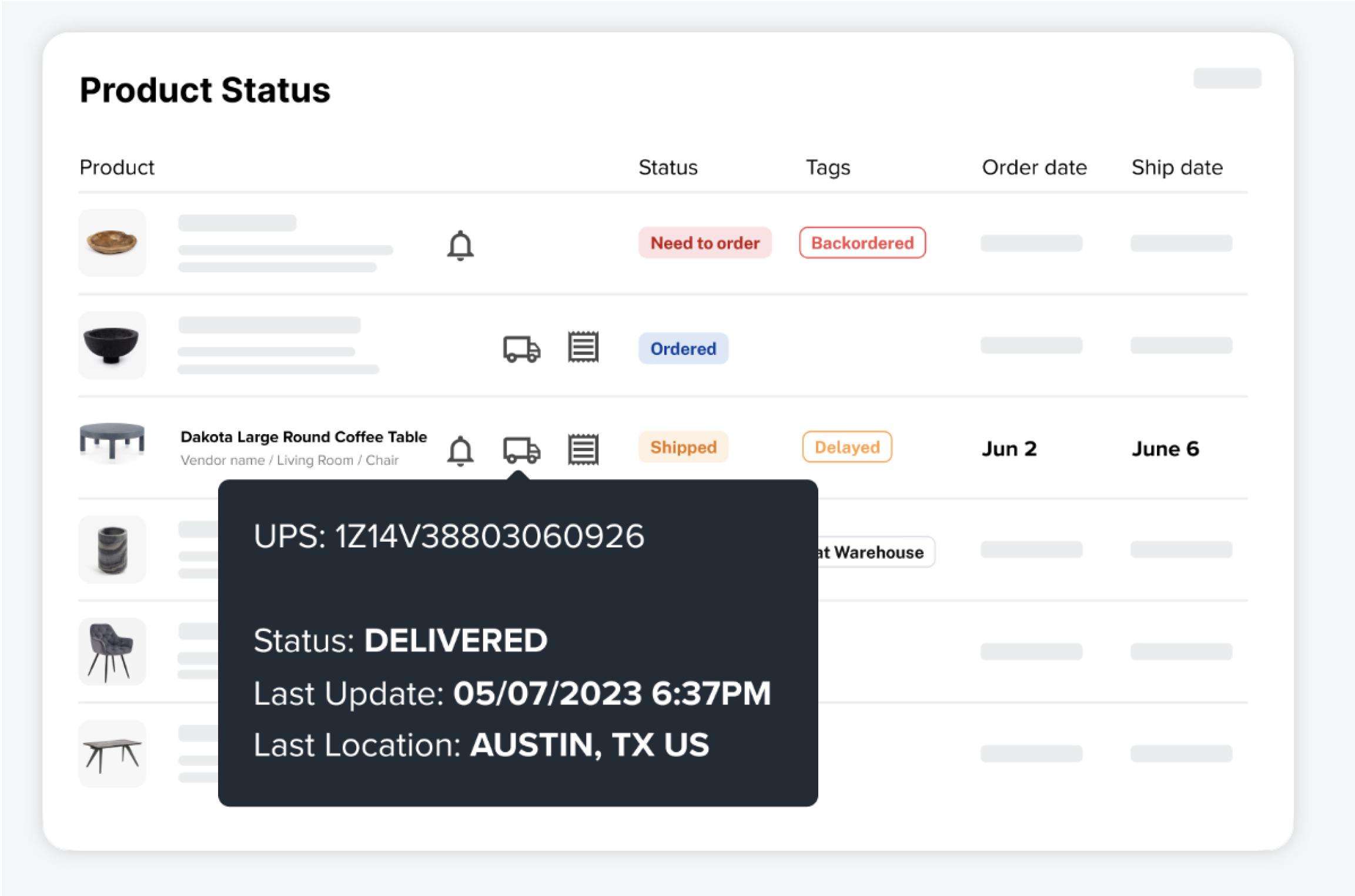Open wooden bowl product thumbnail

pyautogui.click(x=112, y=243)
